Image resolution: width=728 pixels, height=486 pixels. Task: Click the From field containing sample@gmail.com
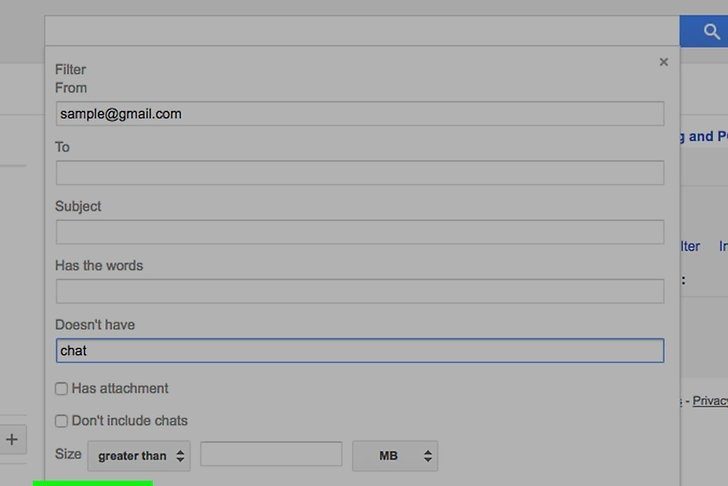coord(359,114)
